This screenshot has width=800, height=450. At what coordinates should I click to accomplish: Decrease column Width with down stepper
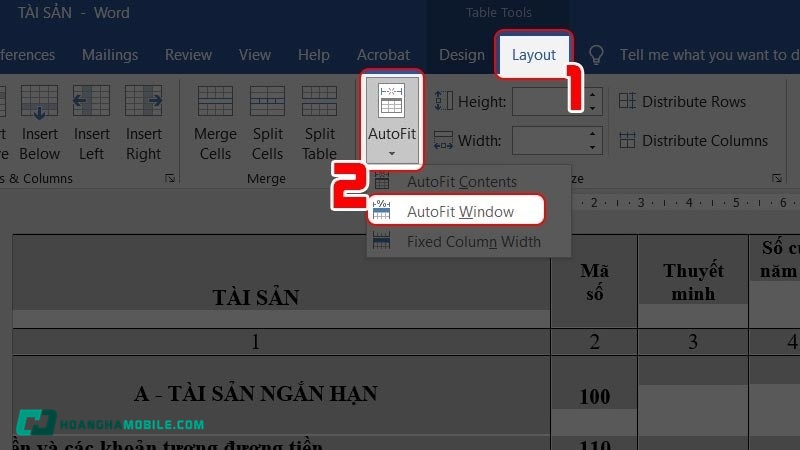[592, 147]
